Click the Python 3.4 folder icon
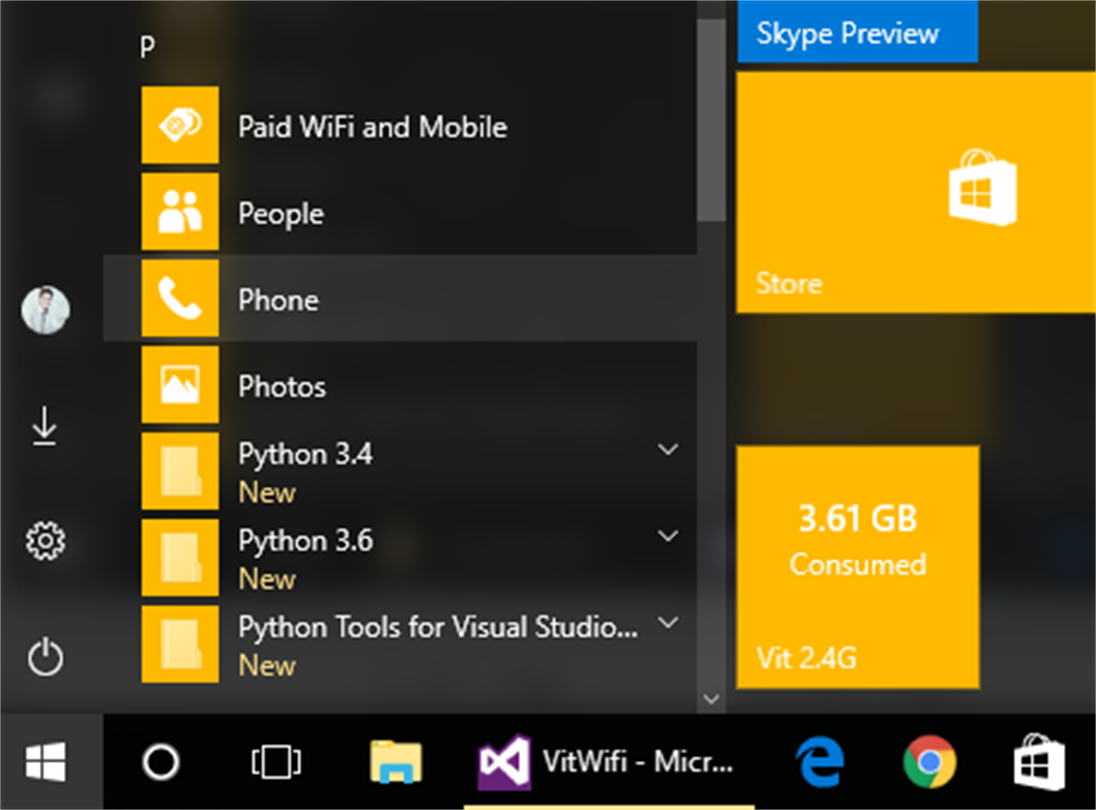The height and width of the screenshot is (810, 1096). click(180, 472)
